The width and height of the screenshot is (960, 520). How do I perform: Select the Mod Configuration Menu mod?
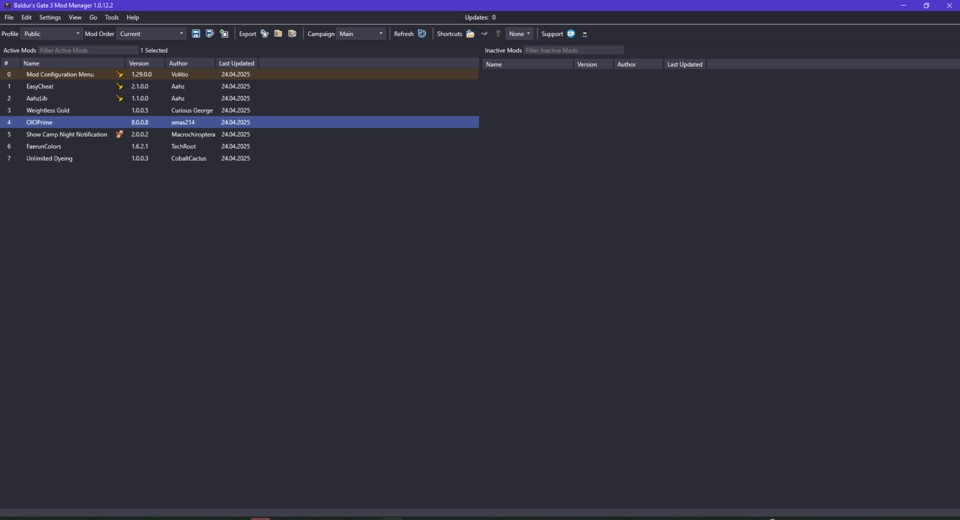click(x=239, y=74)
